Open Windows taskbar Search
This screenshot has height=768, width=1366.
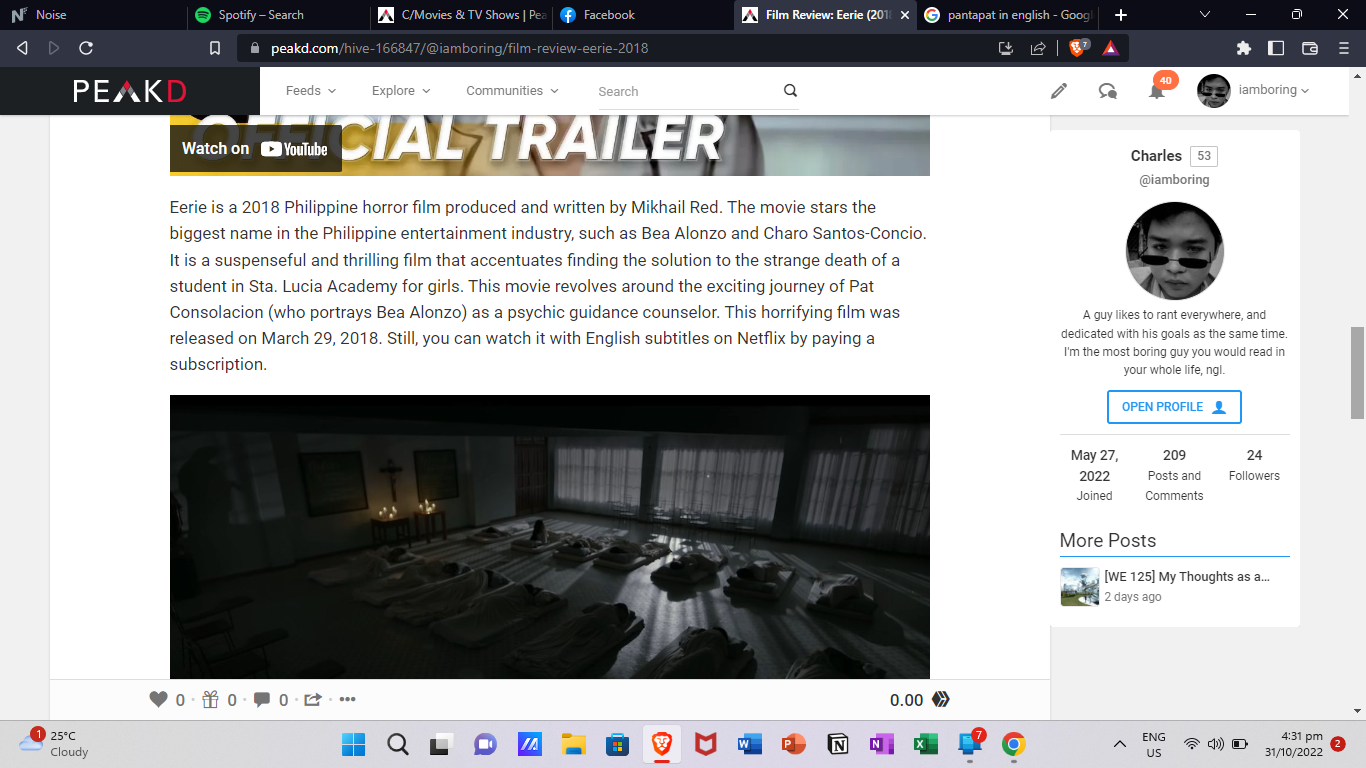(397, 744)
